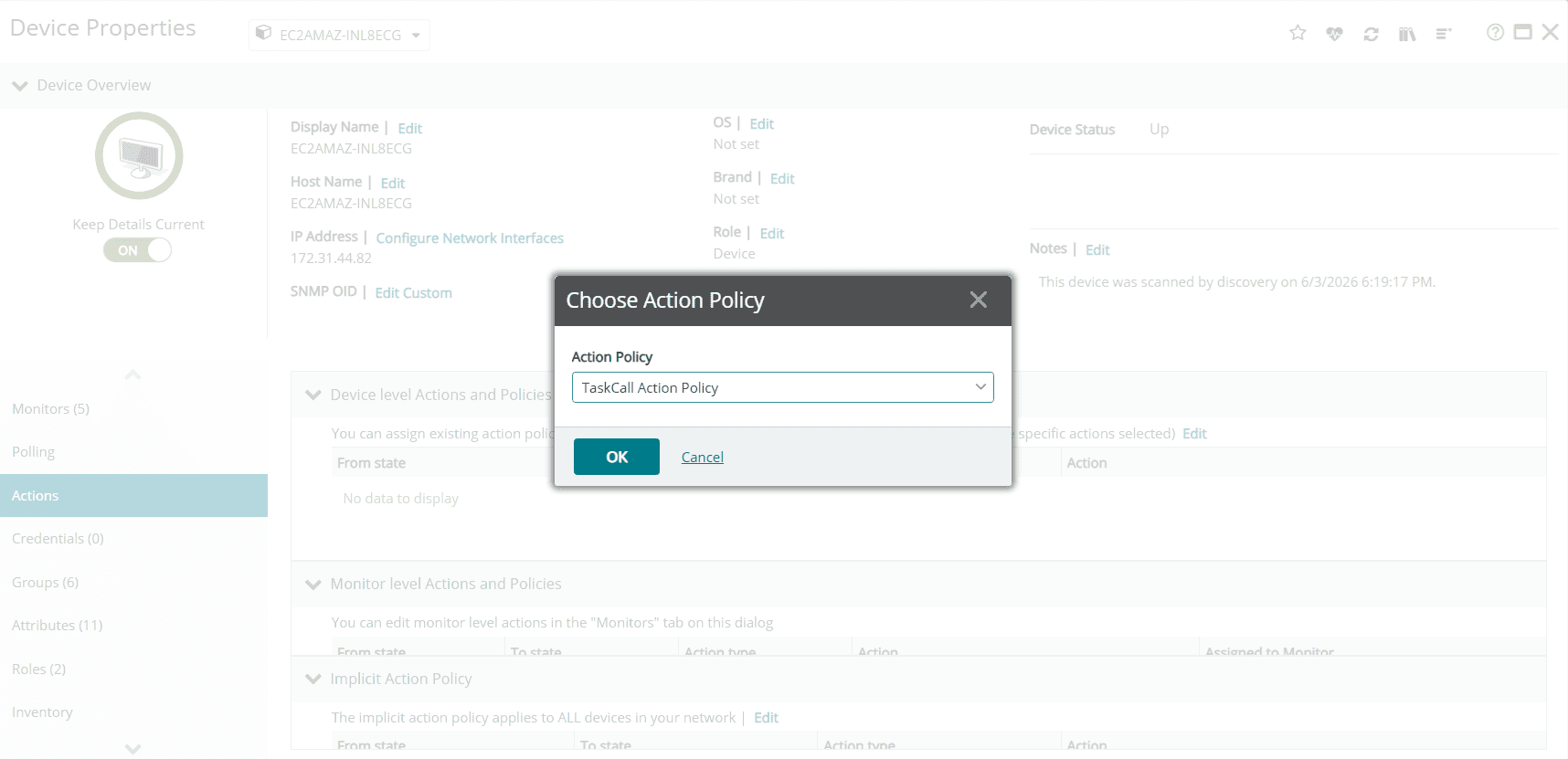Collapse the Device Overview section
This screenshot has height=759, width=1568.
pos(19,85)
